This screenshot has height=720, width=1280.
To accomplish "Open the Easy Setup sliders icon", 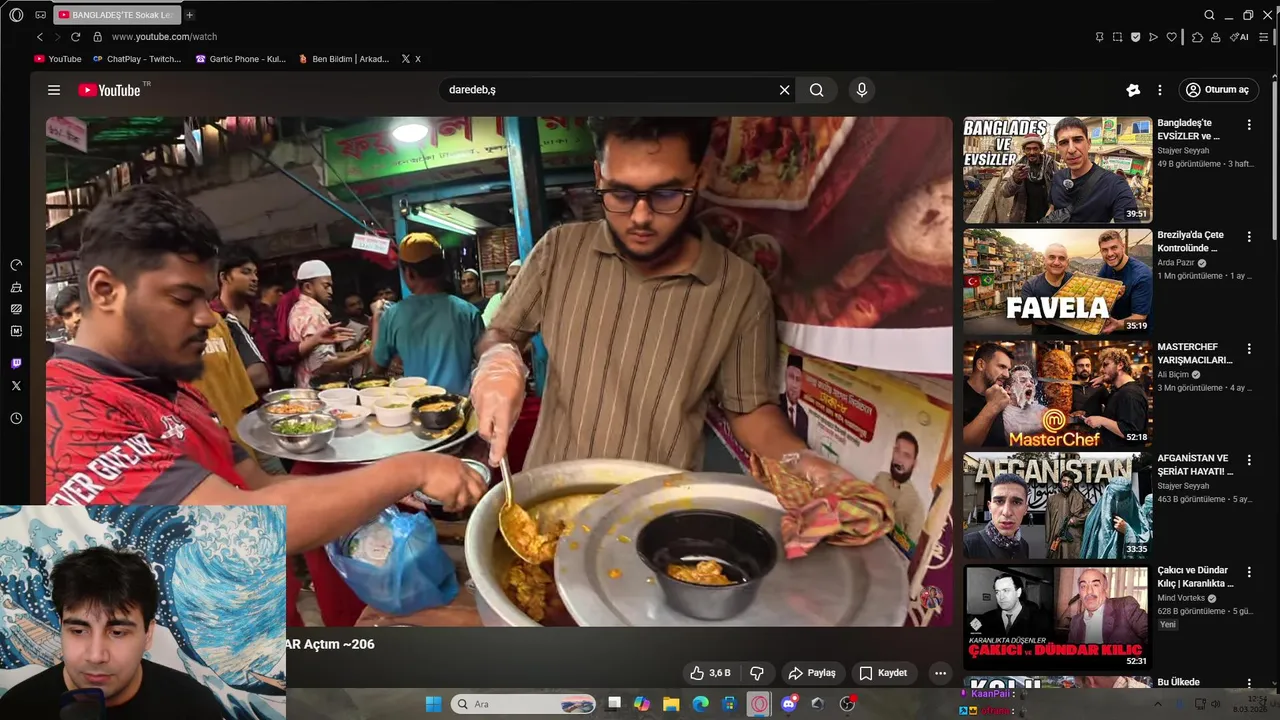I will pyautogui.click(x=1264, y=37).
